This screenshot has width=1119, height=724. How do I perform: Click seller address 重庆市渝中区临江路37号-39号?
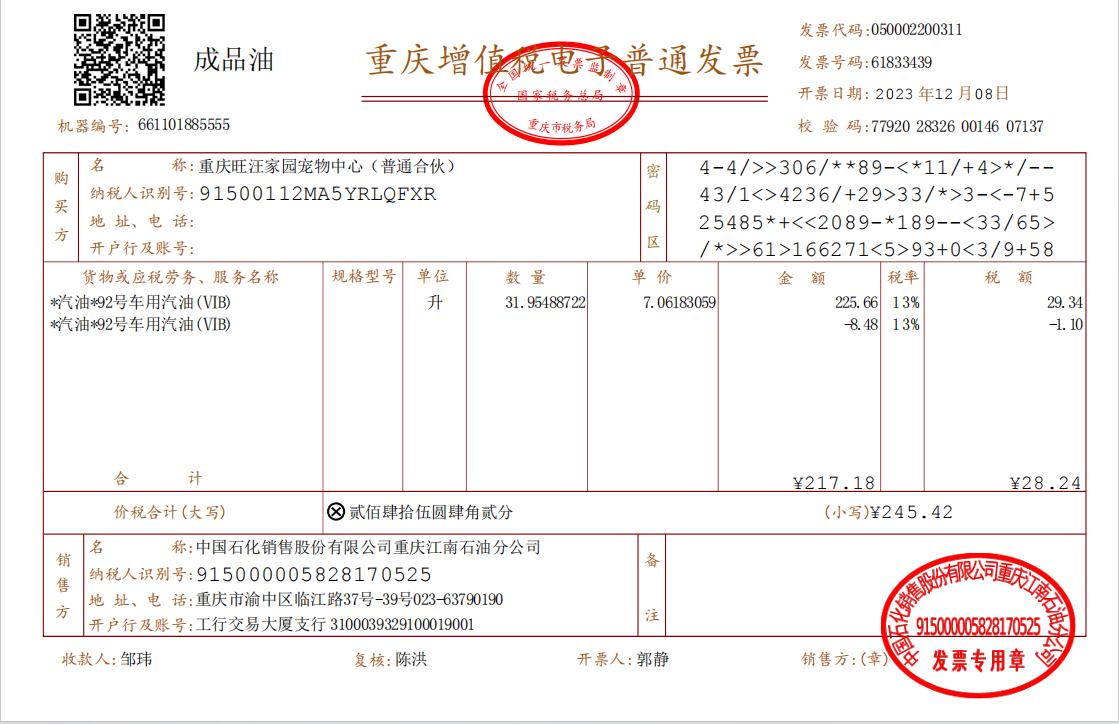tap(305, 599)
